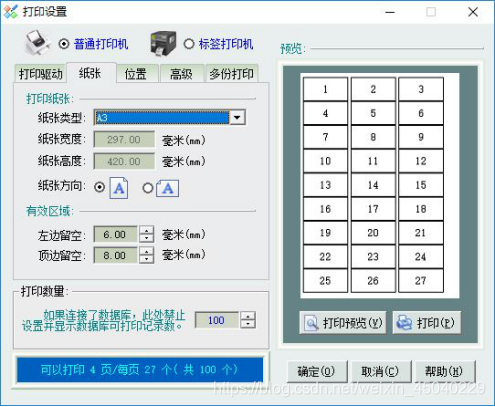Click the 有效区域 section label
This screenshot has width=495, height=407.
pos(50,211)
